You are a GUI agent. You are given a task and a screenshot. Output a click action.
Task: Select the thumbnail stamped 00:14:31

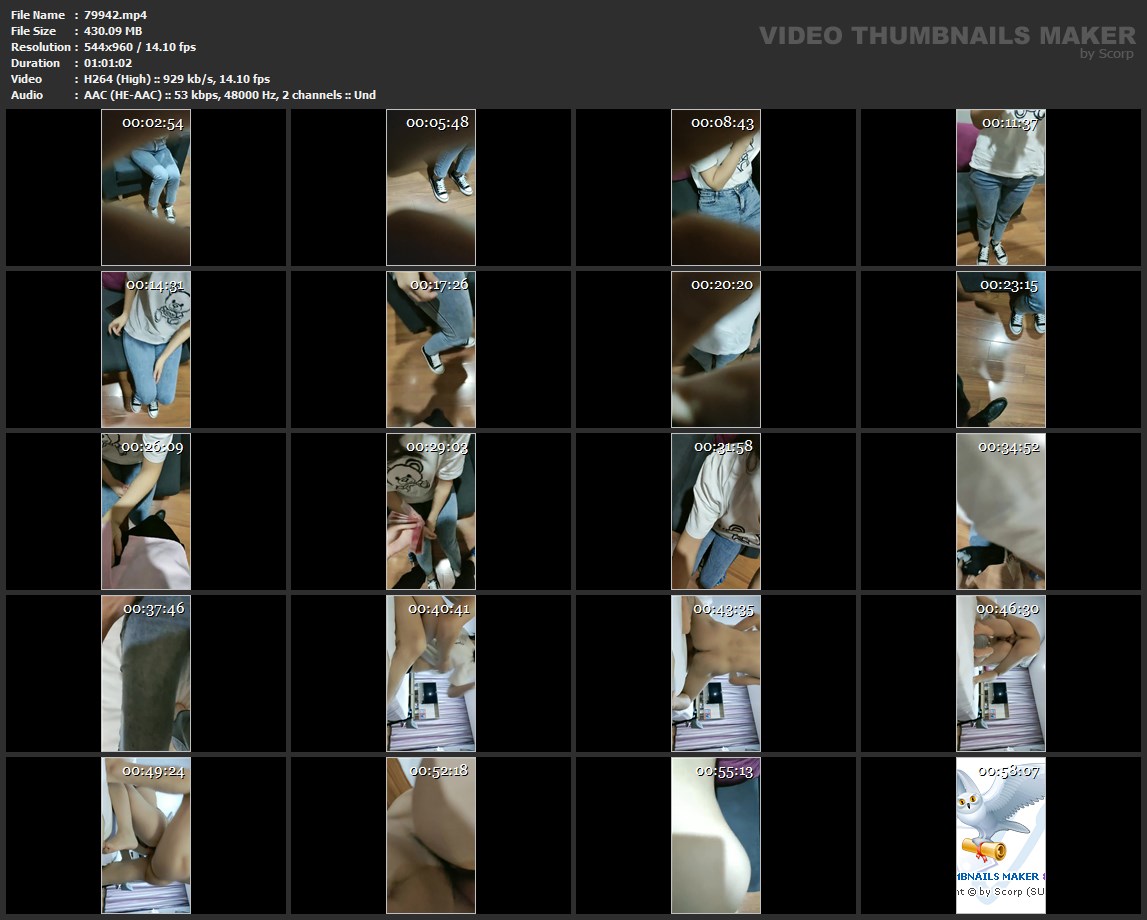(x=146, y=350)
